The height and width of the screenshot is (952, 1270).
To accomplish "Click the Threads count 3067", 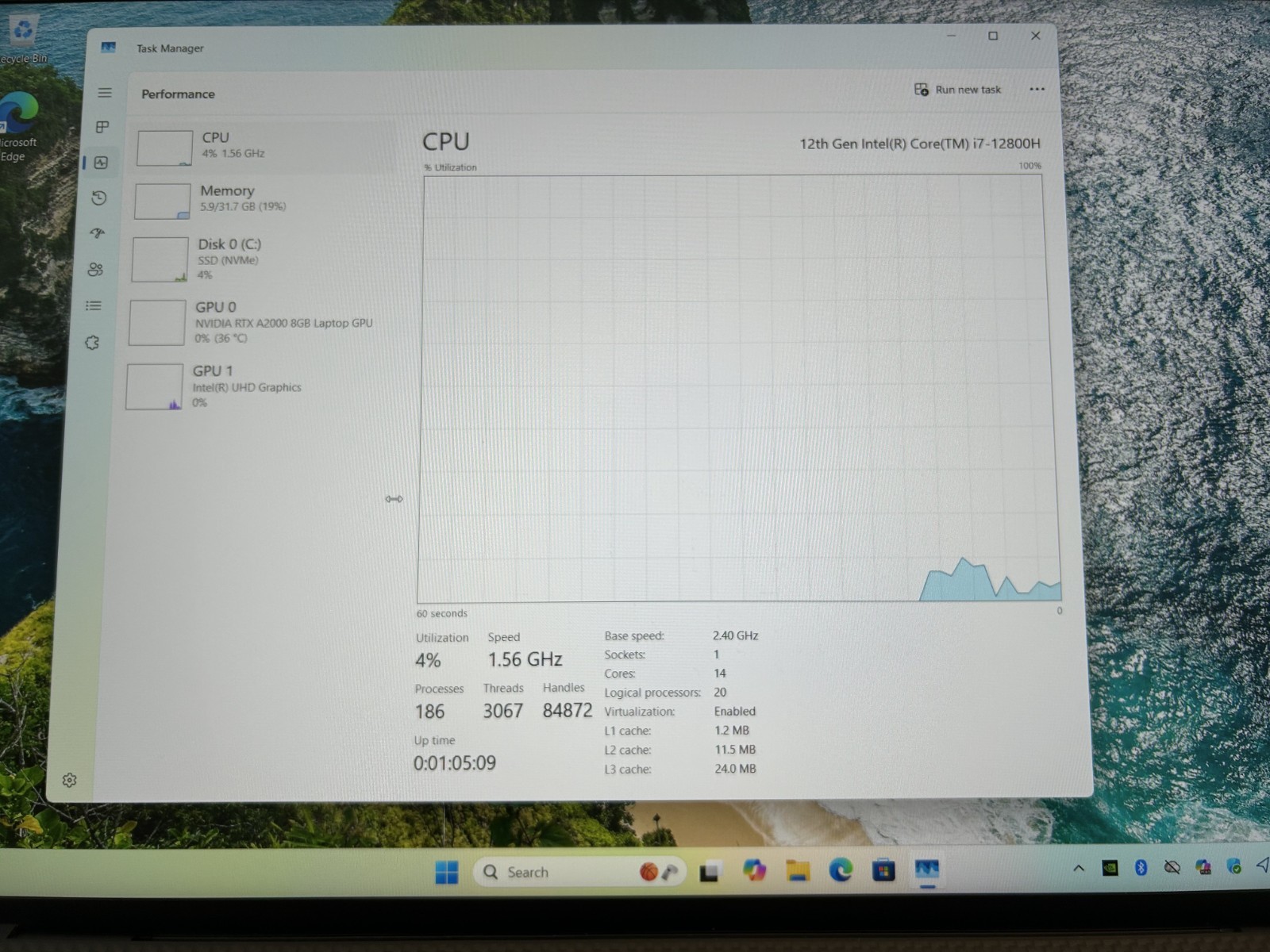I will tap(503, 711).
